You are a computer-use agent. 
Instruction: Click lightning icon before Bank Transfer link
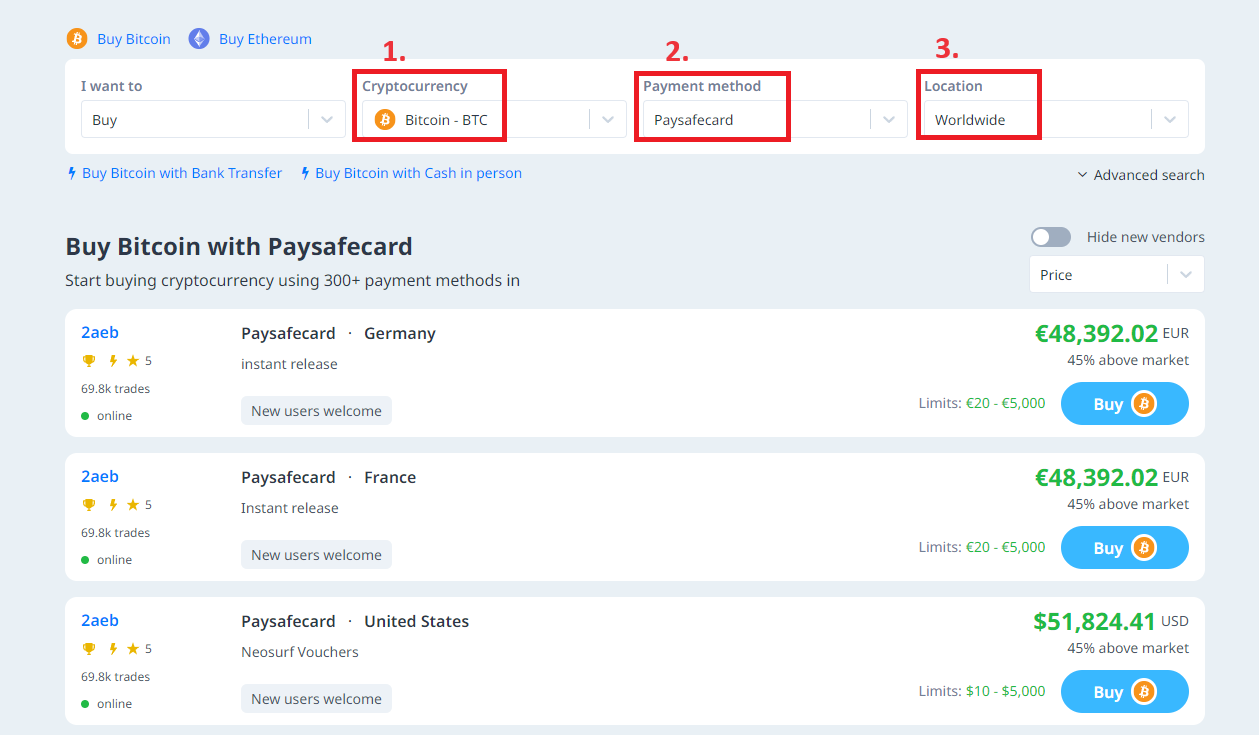pos(72,173)
